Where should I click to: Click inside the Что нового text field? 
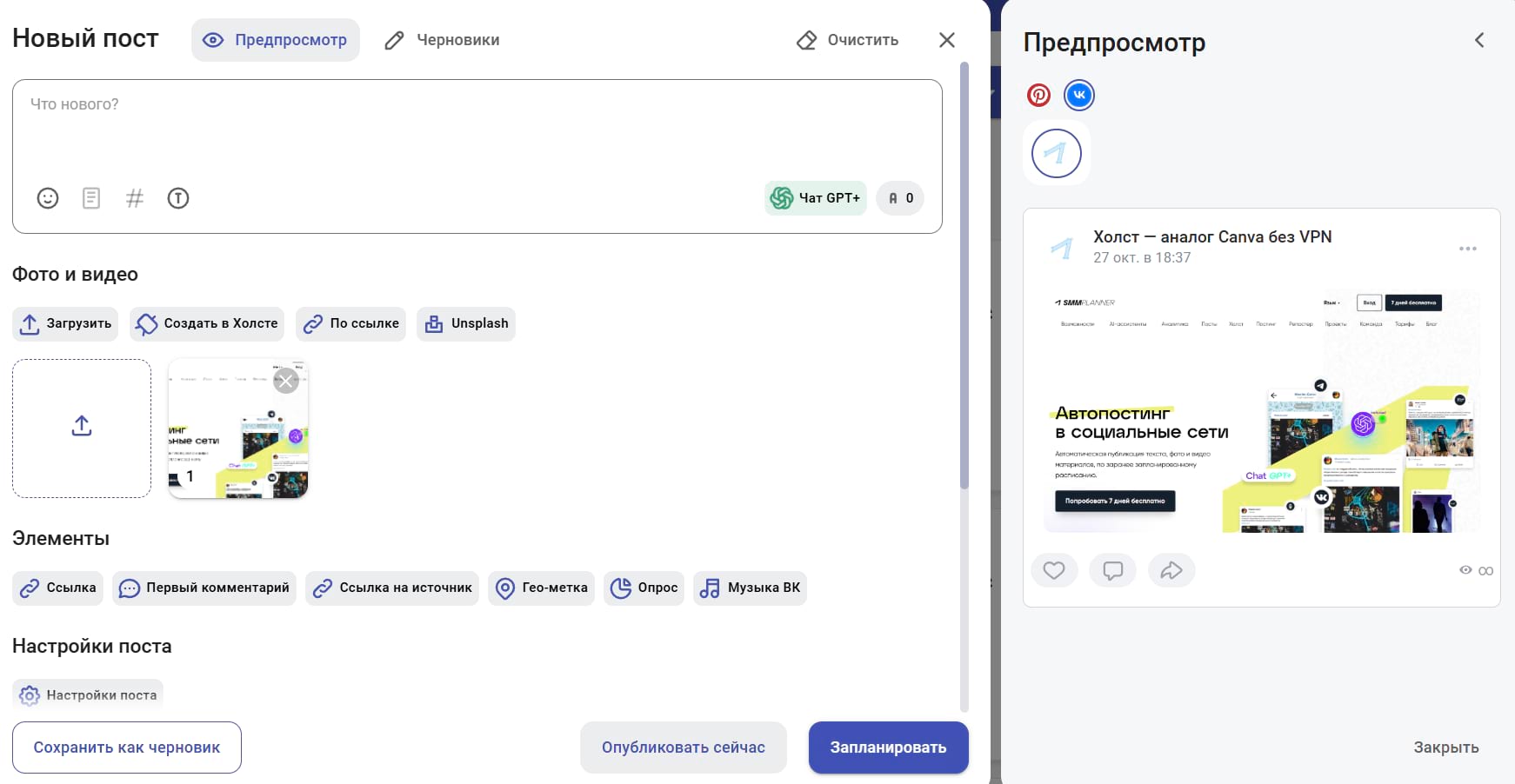click(x=477, y=122)
